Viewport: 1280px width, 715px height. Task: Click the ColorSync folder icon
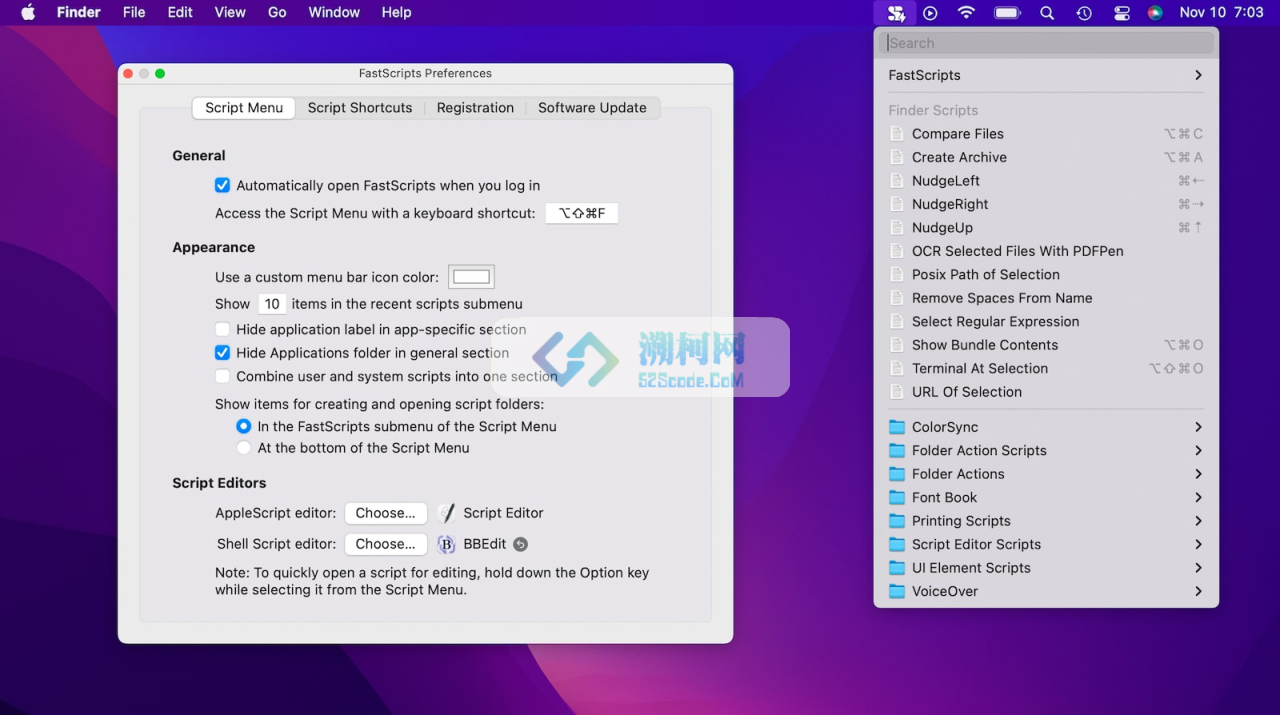pos(897,427)
